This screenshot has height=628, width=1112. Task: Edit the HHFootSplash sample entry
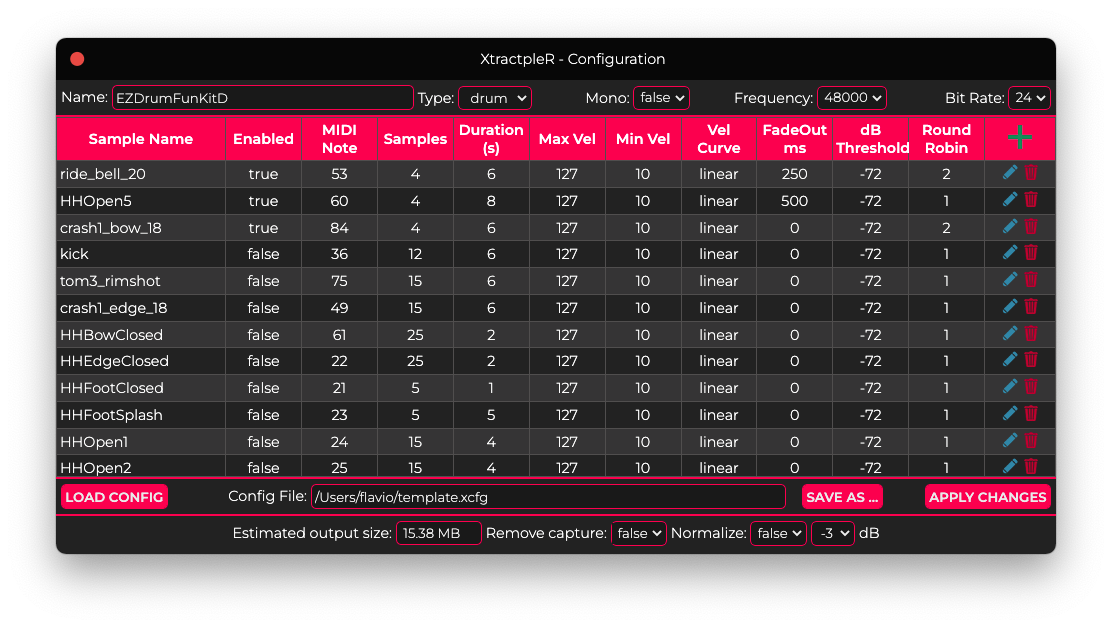pos(1010,414)
